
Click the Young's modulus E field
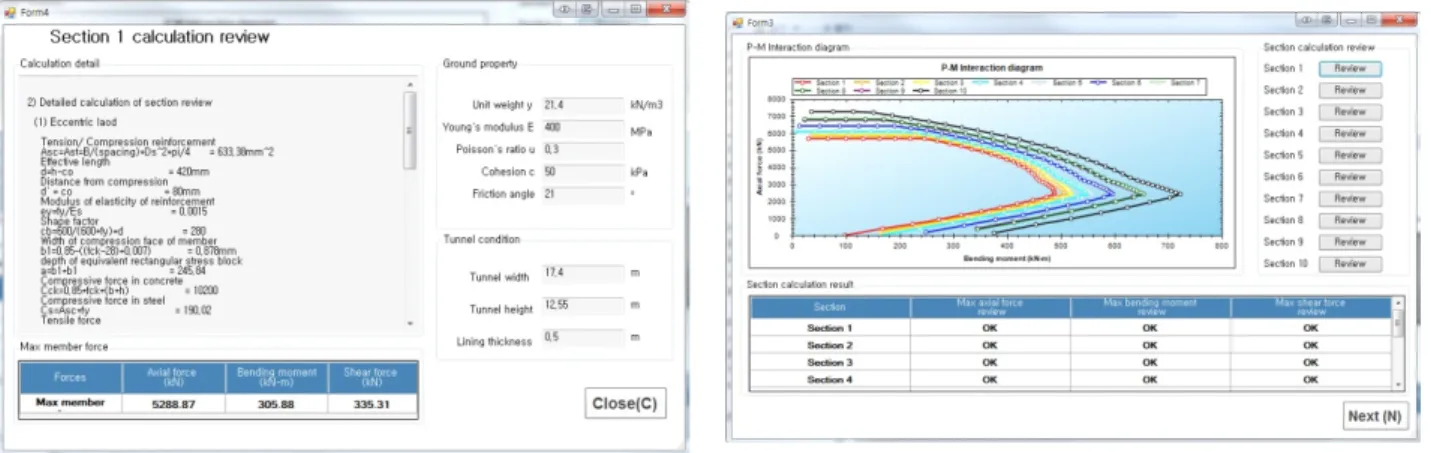point(582,128)
